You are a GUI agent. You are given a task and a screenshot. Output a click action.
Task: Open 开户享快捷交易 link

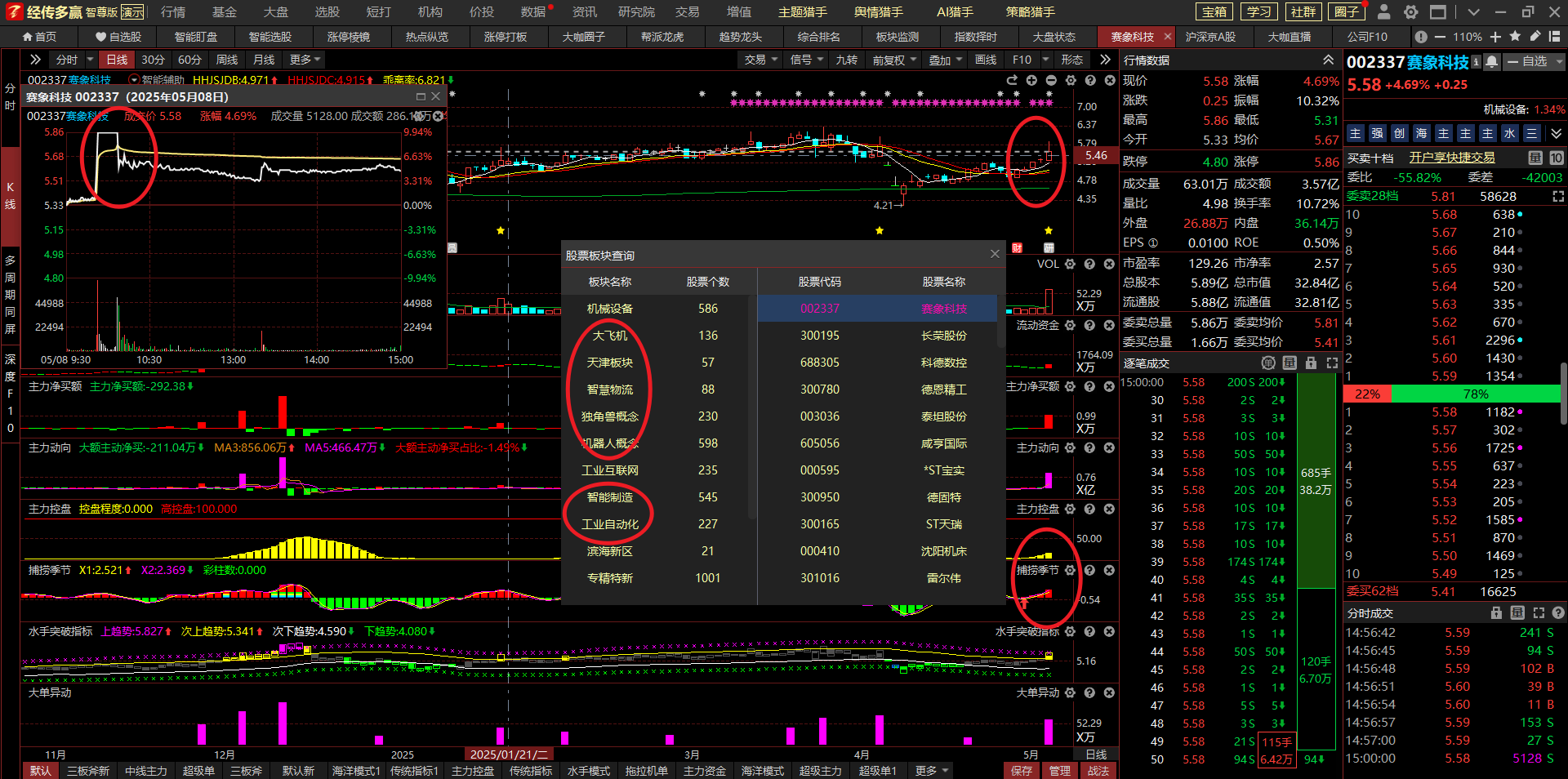click(1452, 158)
